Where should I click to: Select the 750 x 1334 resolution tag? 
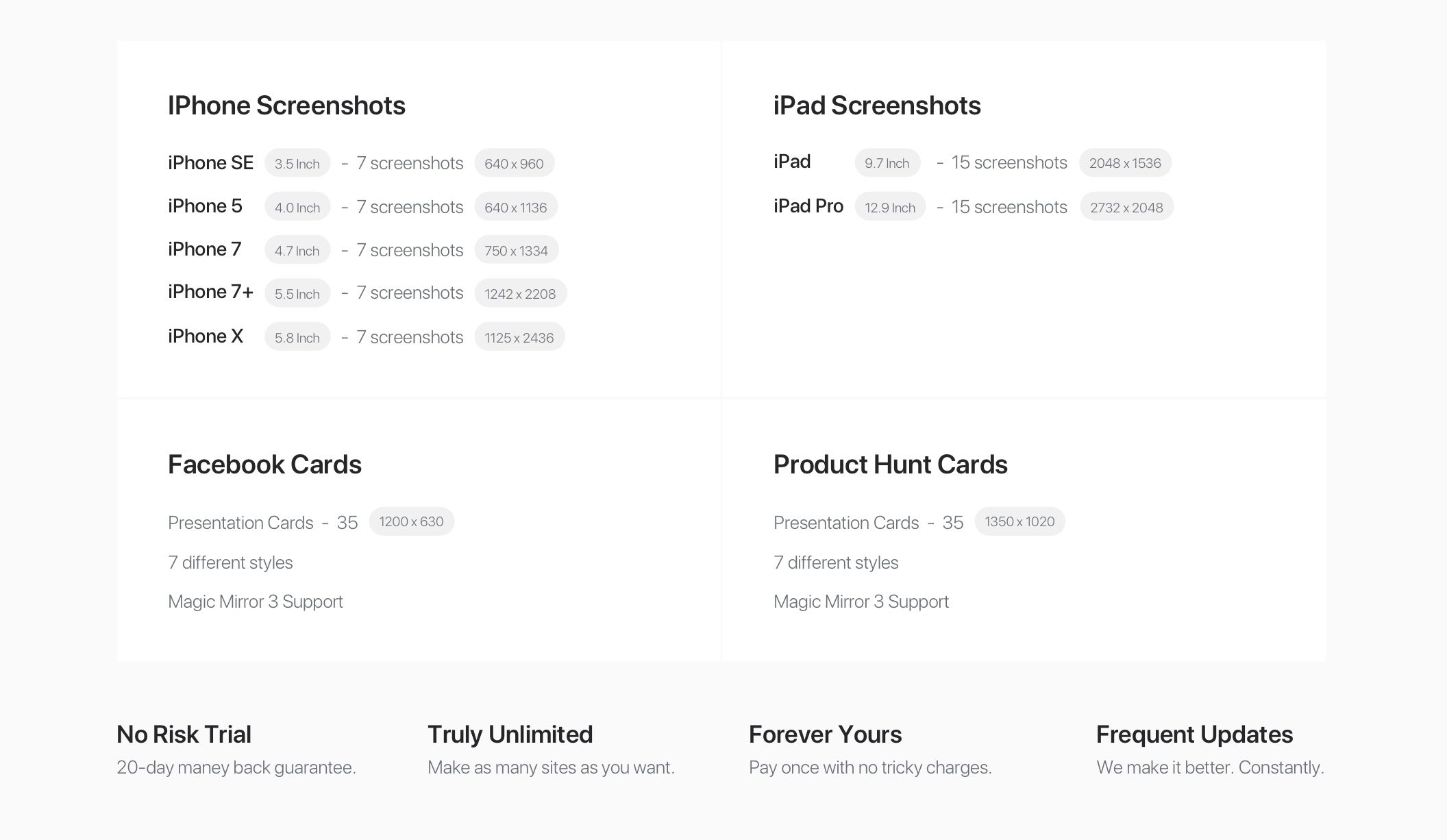point(516,250)
